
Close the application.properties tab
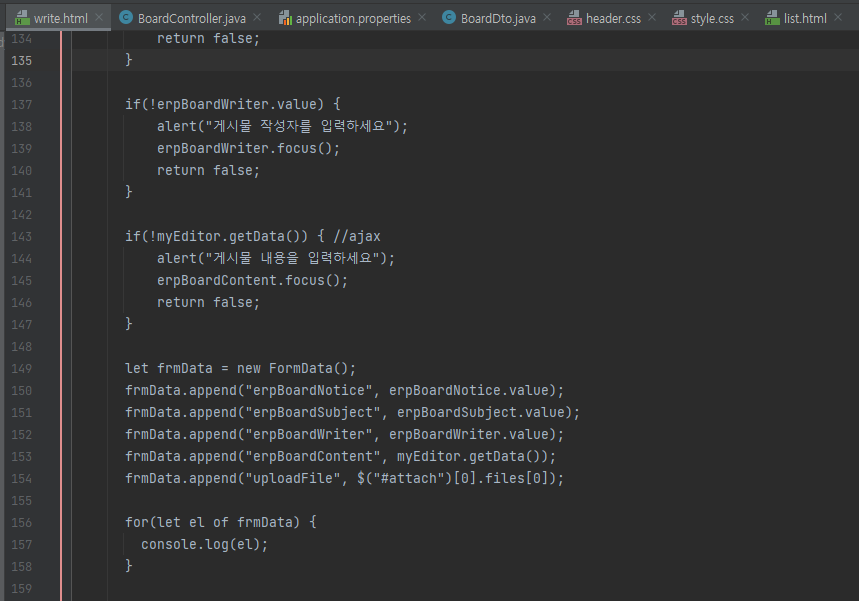pos(422,18)
